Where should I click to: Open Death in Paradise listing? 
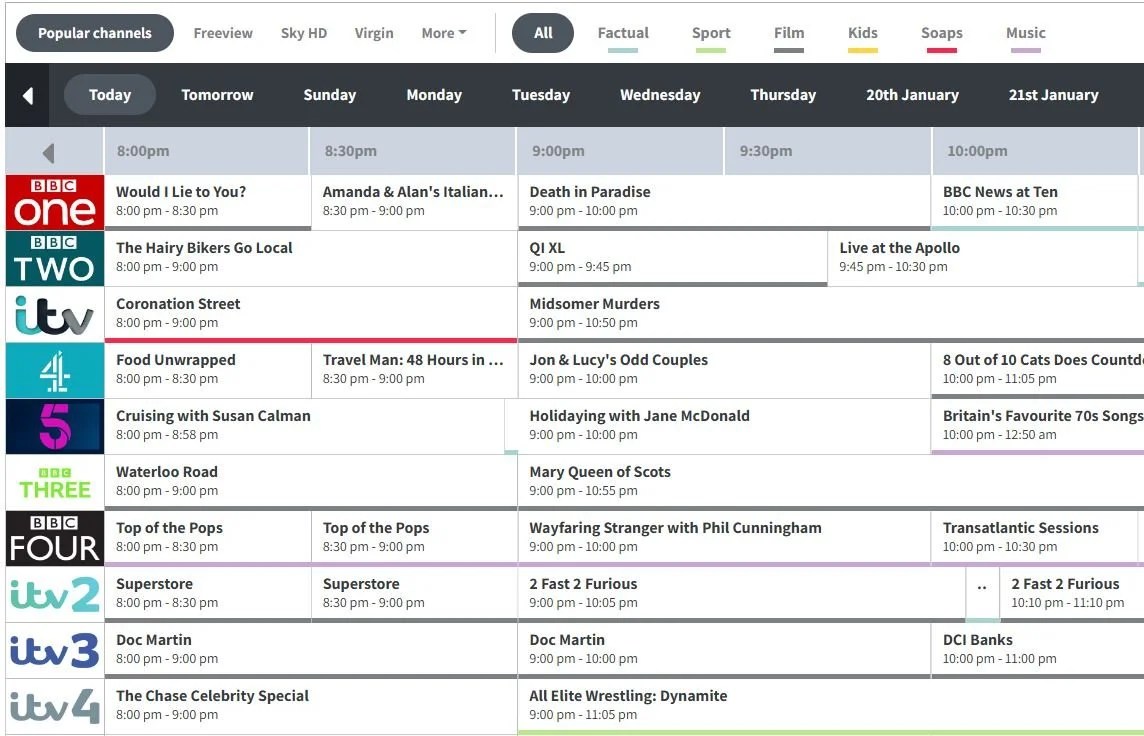pos(724,201)
